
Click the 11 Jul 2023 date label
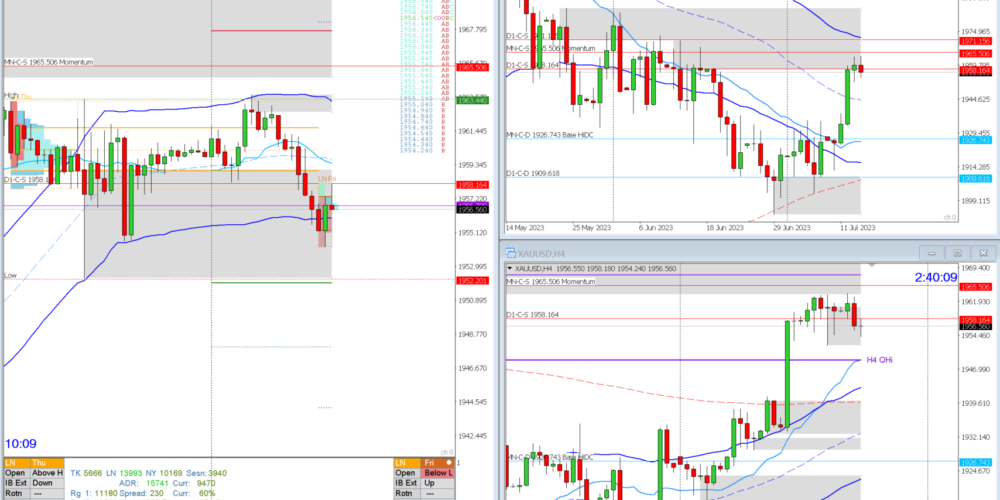[x=858, y=227]
